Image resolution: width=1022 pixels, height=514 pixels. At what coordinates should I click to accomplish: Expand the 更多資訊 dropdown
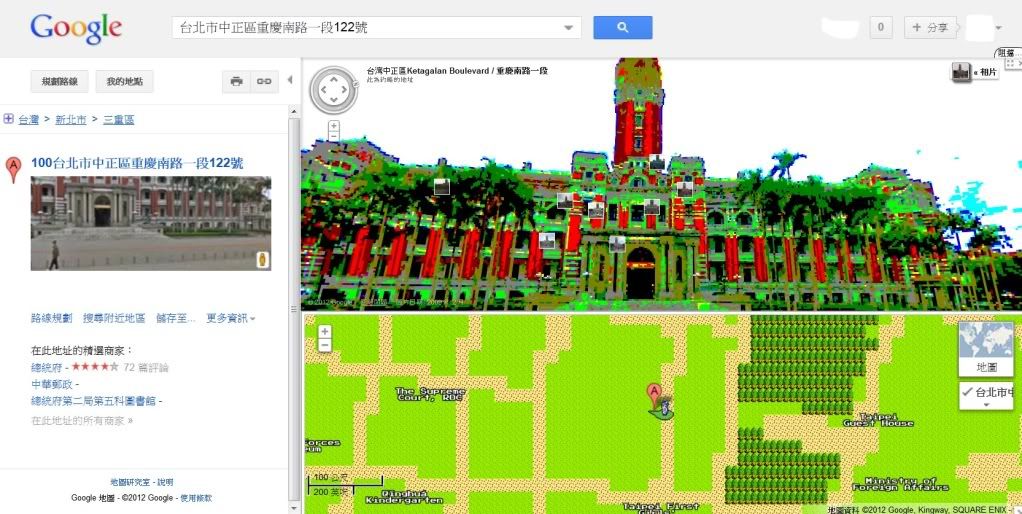231,318
